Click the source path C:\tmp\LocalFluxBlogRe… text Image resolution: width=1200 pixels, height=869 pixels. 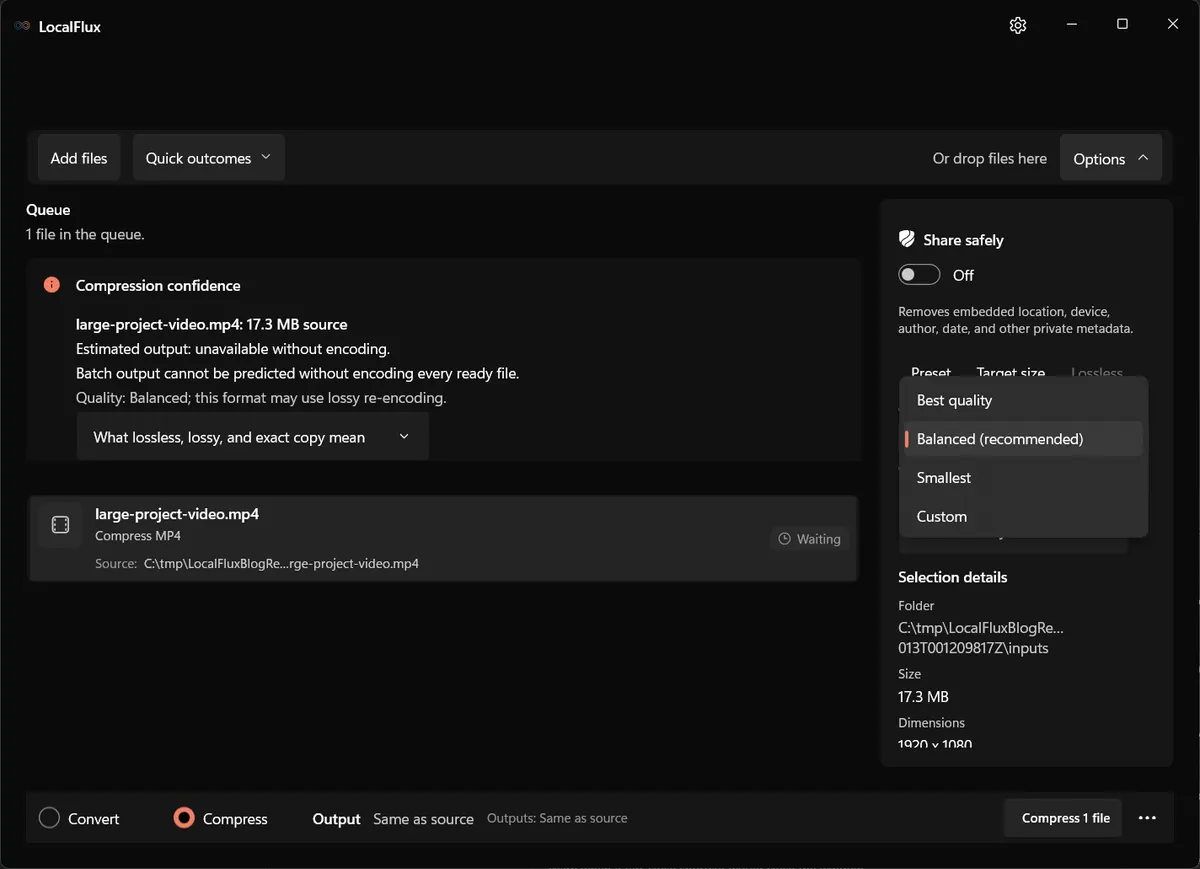tap(281, 563)
